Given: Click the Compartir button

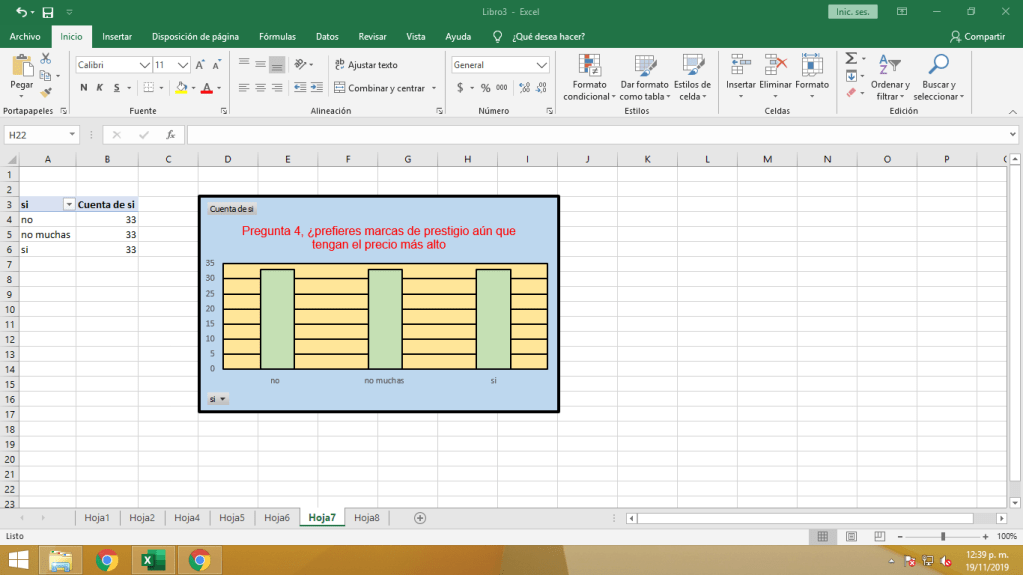Looking at the screenshot, I should point(977,36).
